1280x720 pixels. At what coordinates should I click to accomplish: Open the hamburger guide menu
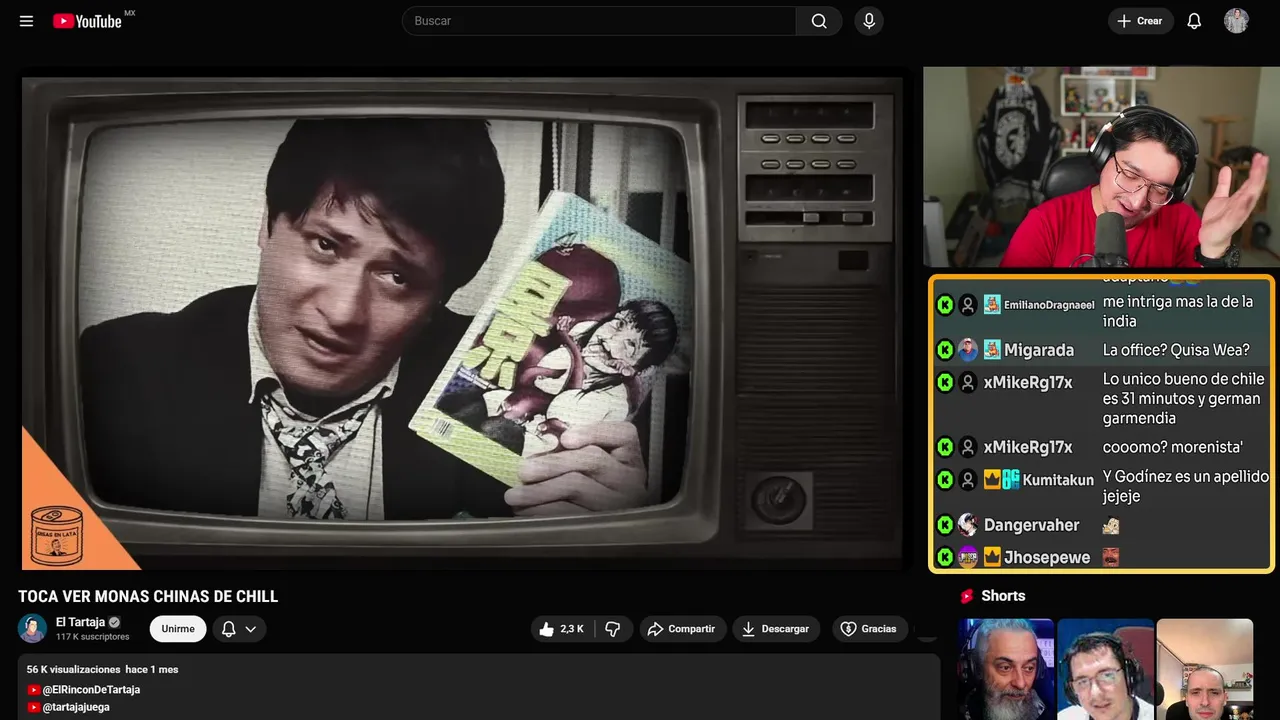[26, 21]
